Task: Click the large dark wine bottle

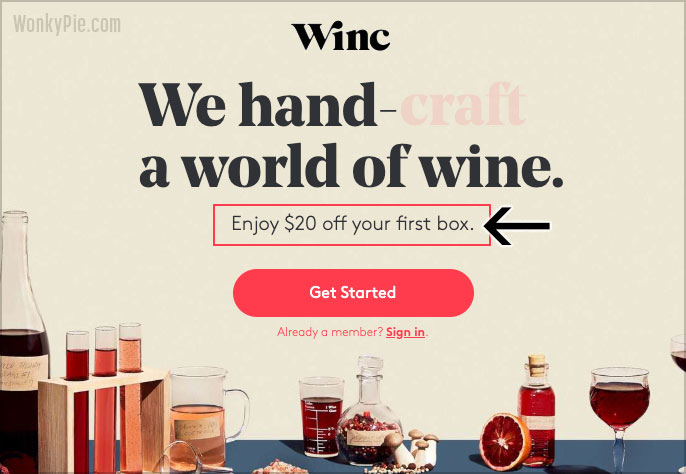Action: click(22, 342)
